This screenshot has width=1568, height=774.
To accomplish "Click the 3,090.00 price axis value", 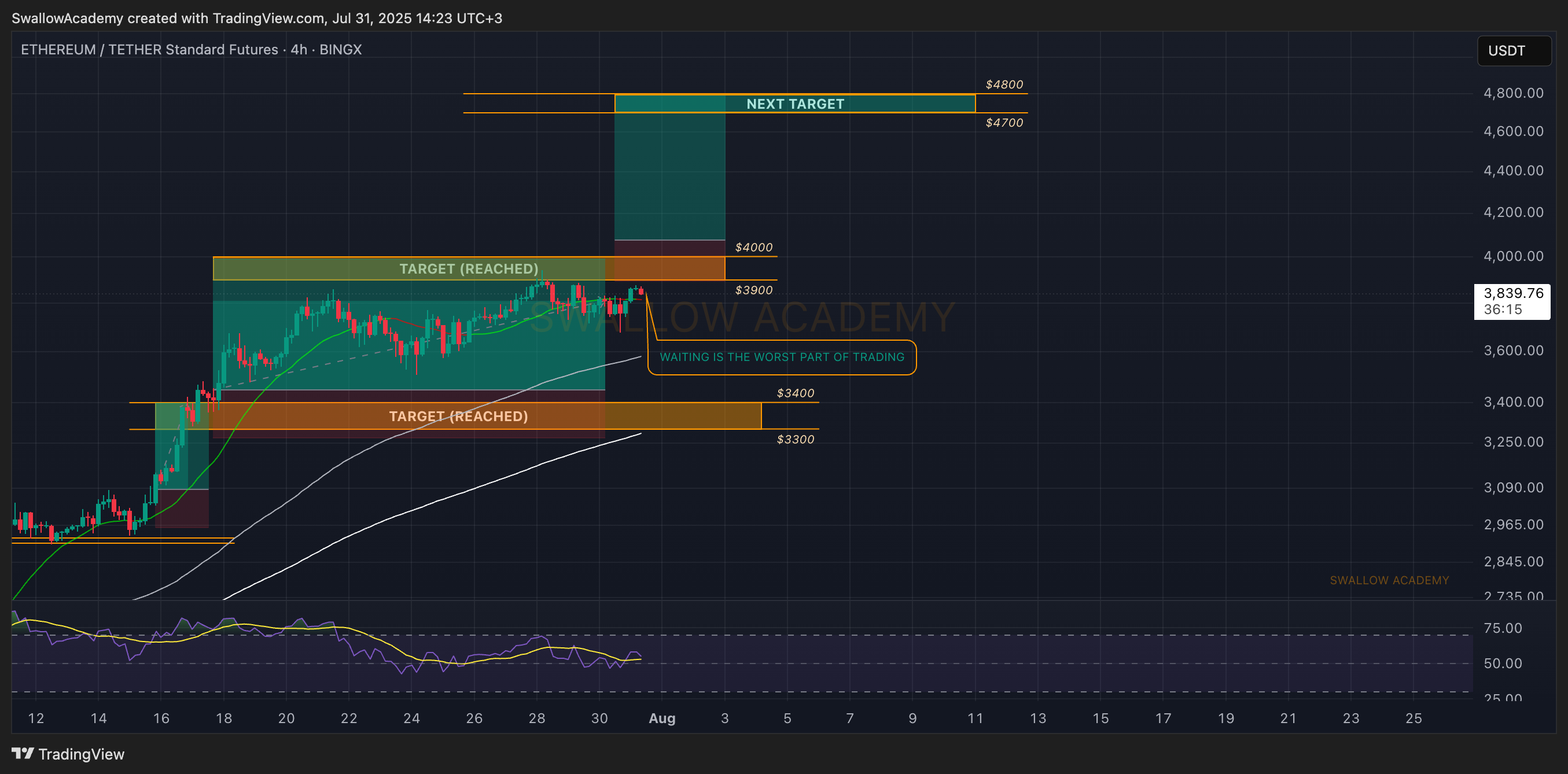I will point(1513,488).
